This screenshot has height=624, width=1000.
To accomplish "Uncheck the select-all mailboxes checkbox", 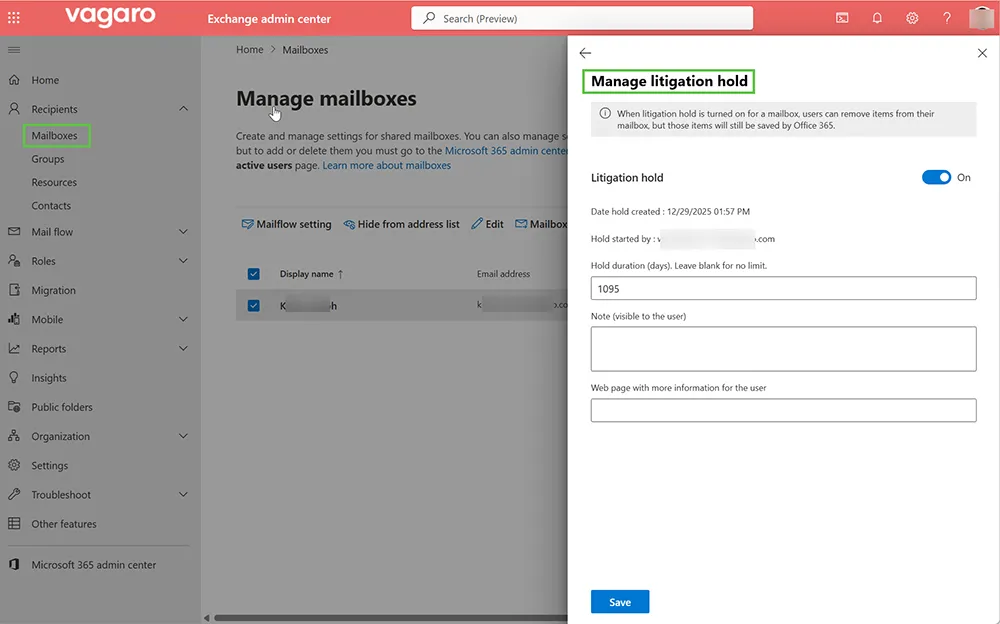I will click(x=253, y=273).
